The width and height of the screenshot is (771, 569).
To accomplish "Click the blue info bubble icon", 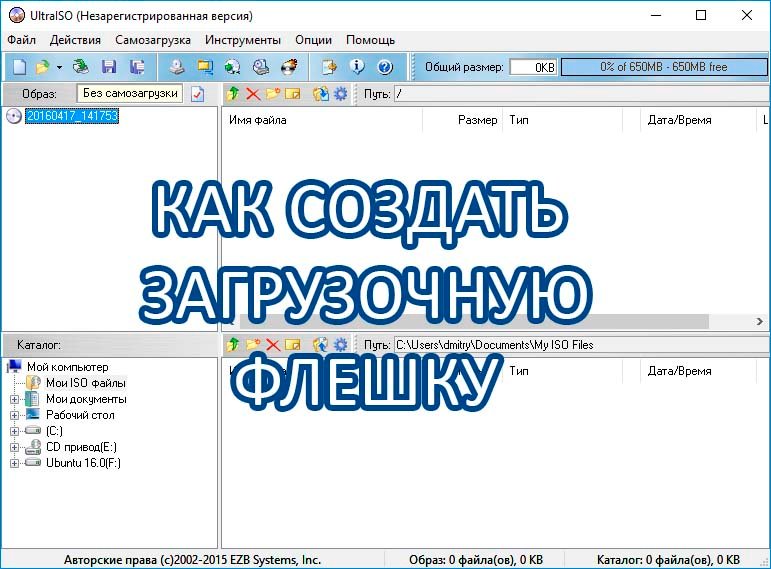I will pyautogui.click(x=357, y=66).
